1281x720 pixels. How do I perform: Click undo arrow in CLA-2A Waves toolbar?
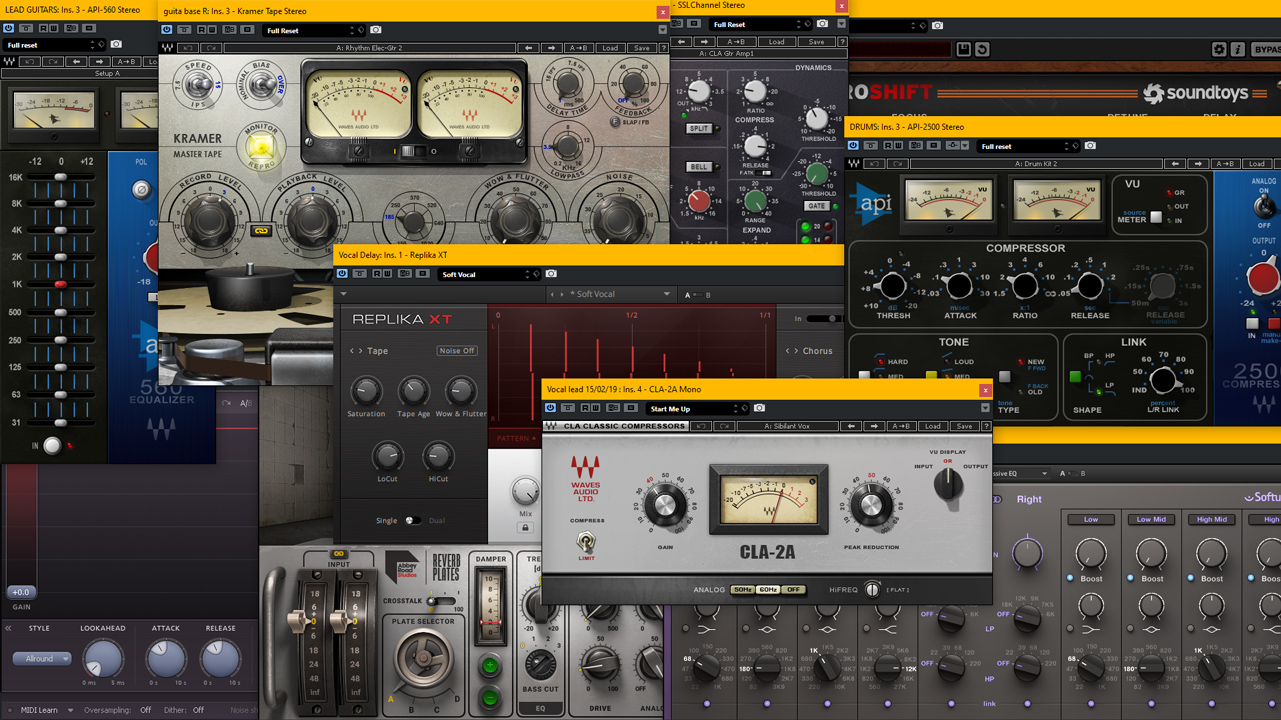tap(701, 426)
